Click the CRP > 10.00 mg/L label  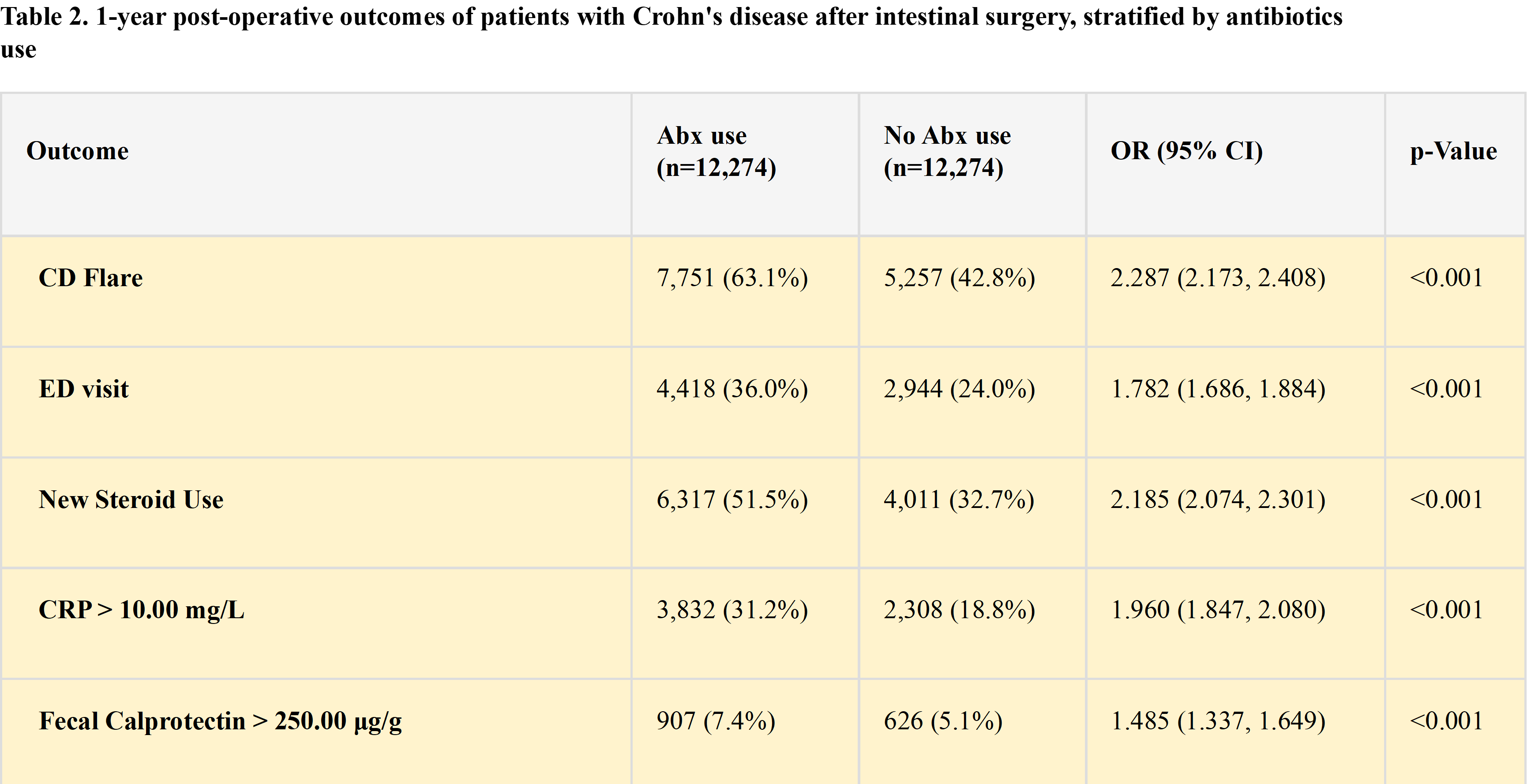[142, 610]
